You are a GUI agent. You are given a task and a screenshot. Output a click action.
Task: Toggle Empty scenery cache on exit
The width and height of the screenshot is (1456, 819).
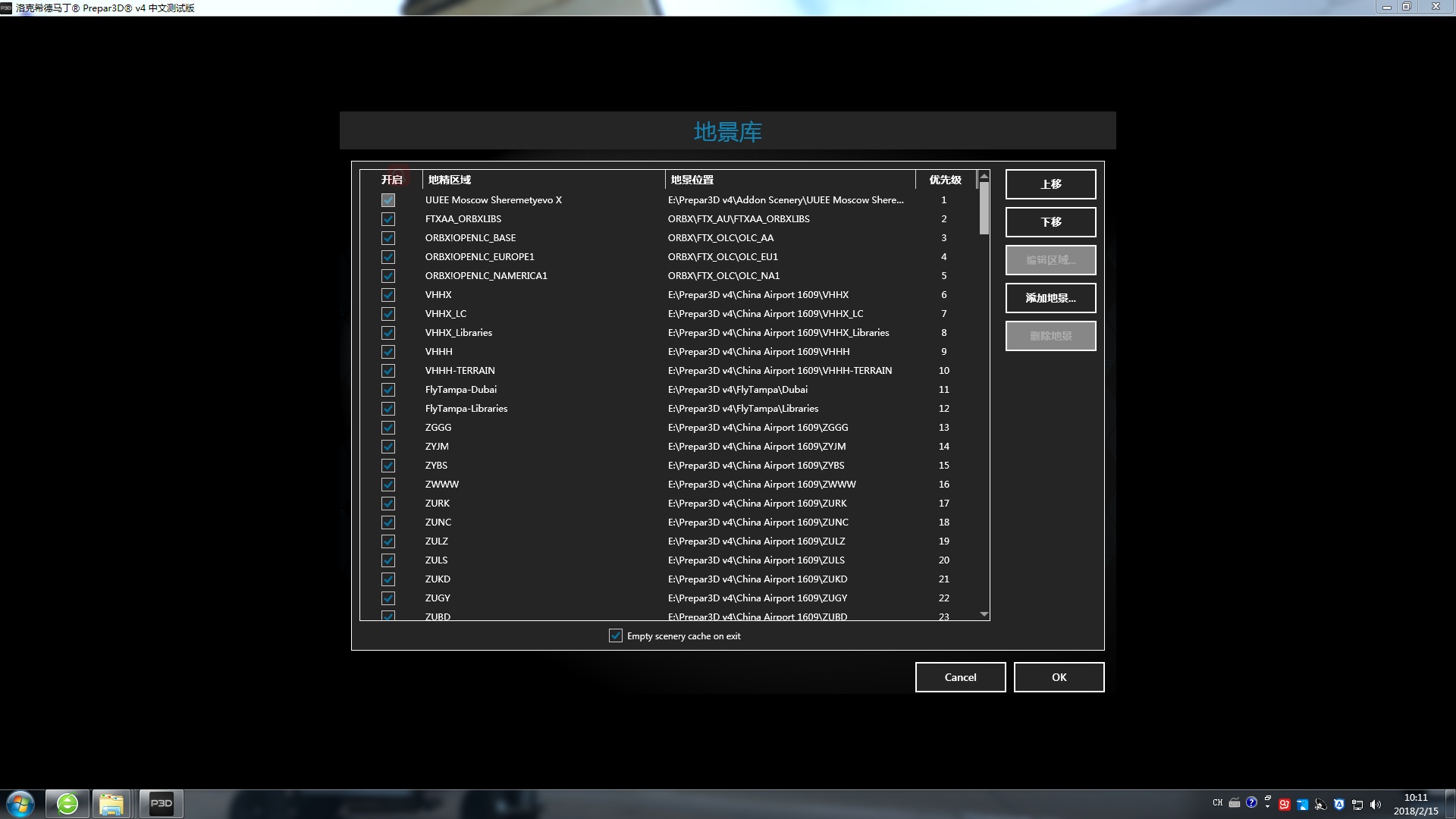click(x=616, y=635)
